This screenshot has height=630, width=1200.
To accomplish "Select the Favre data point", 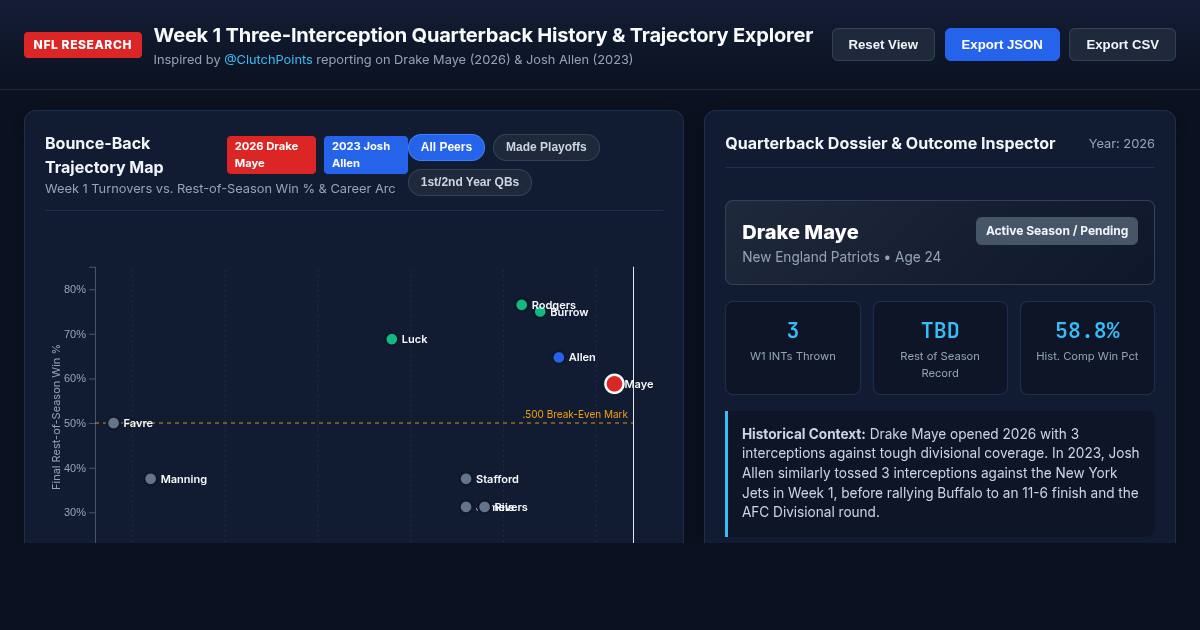I will click(113, 423).
